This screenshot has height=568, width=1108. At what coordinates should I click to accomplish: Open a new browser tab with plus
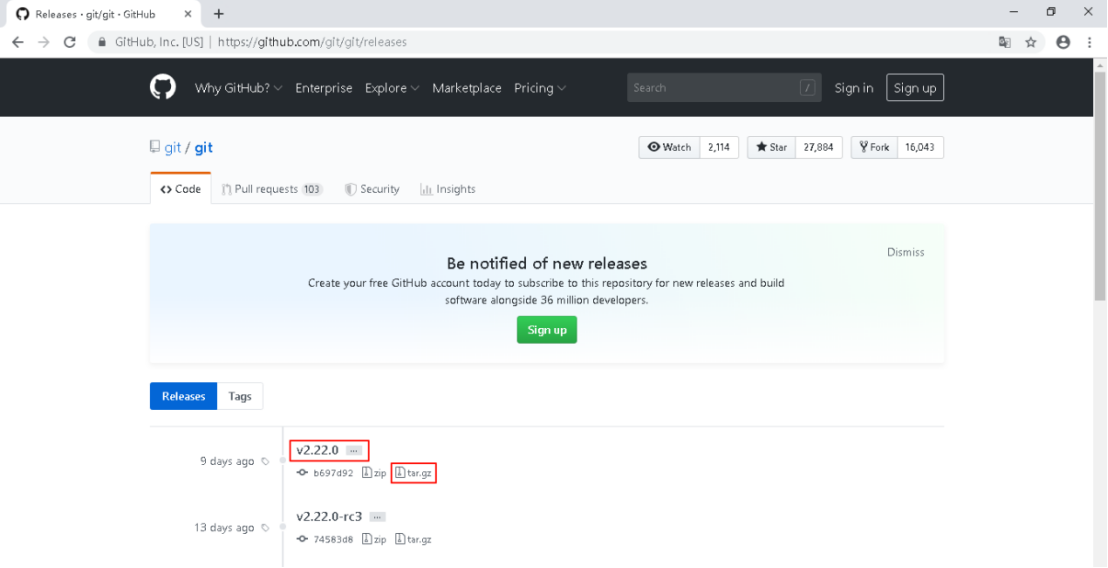click(219, 13)
